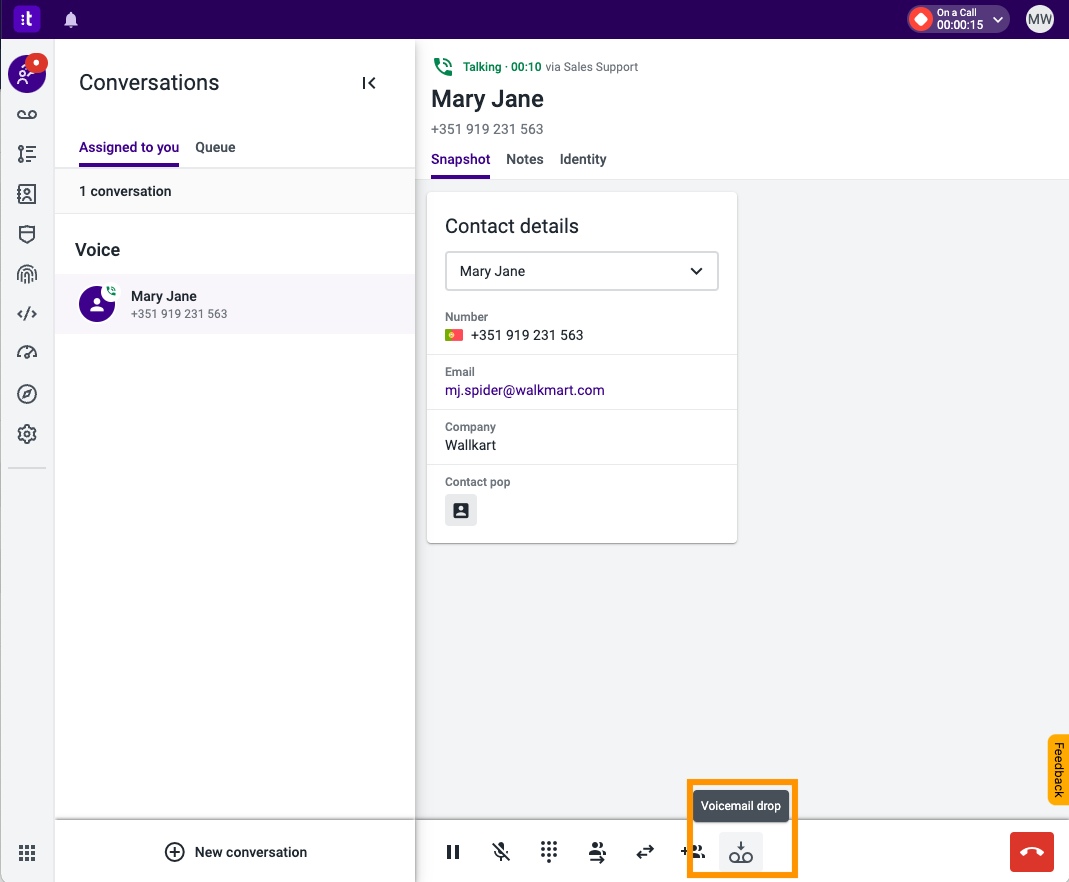
Task: Open the Contact pop icon
Action: (x=461, y=510)
